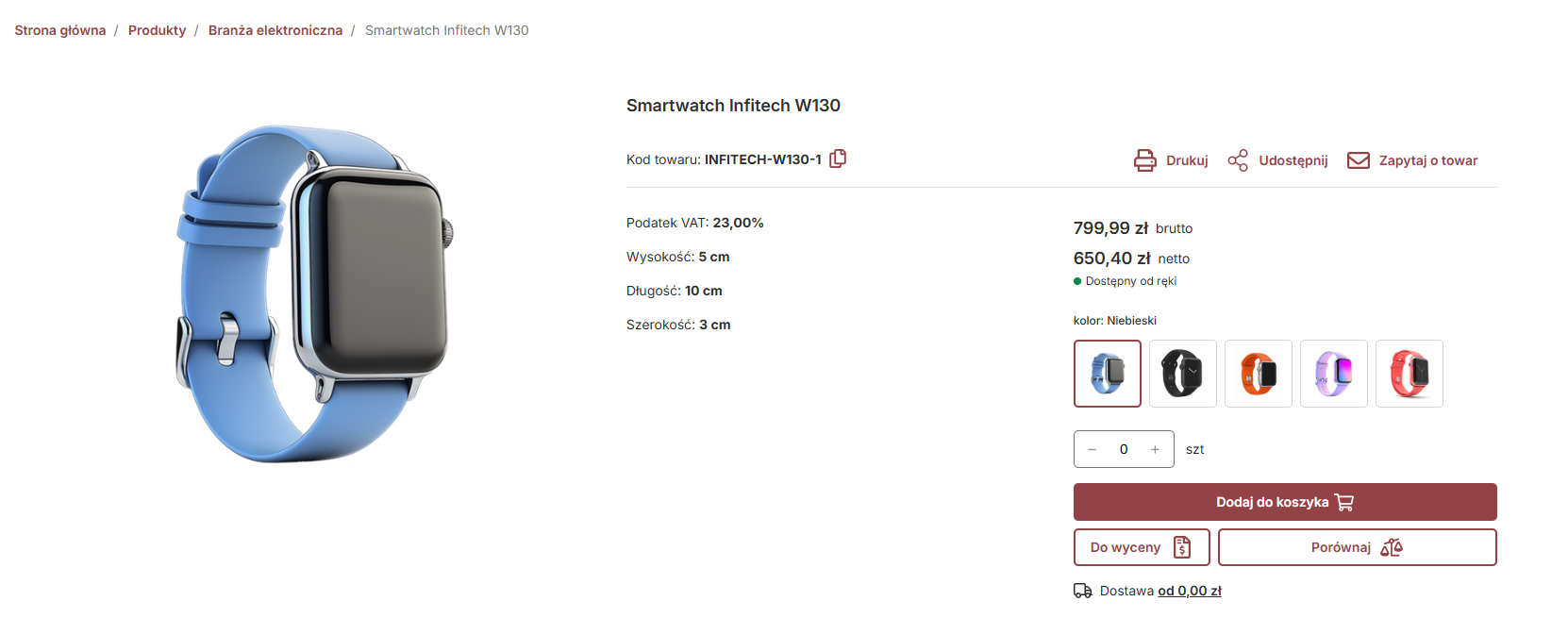Copy the product code INFITECH-W130-1
Screen dimensions: 1568x618
tap(838, 159)
